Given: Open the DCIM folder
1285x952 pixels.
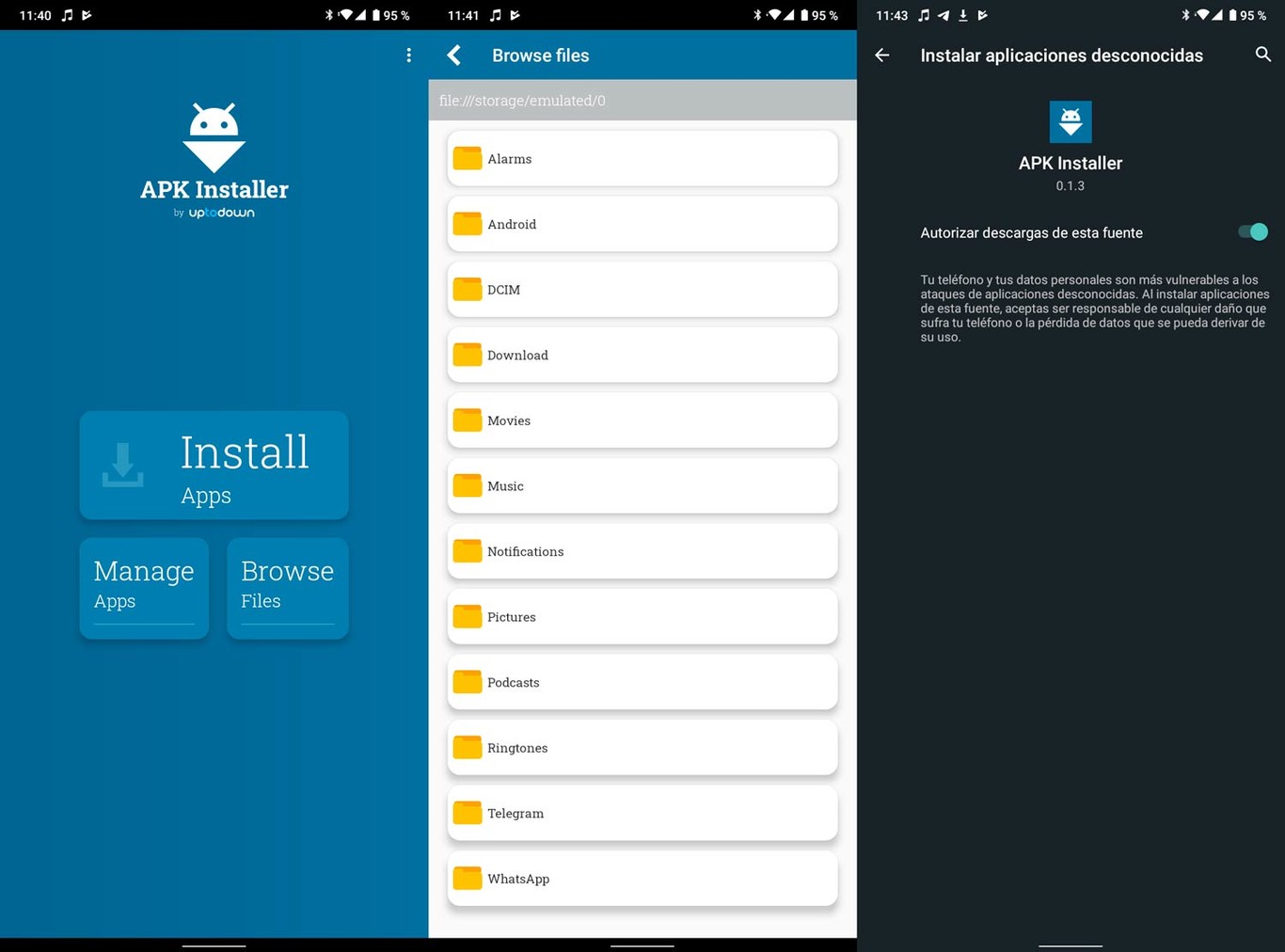Looking at the screenshot, I should coord(642,290).
